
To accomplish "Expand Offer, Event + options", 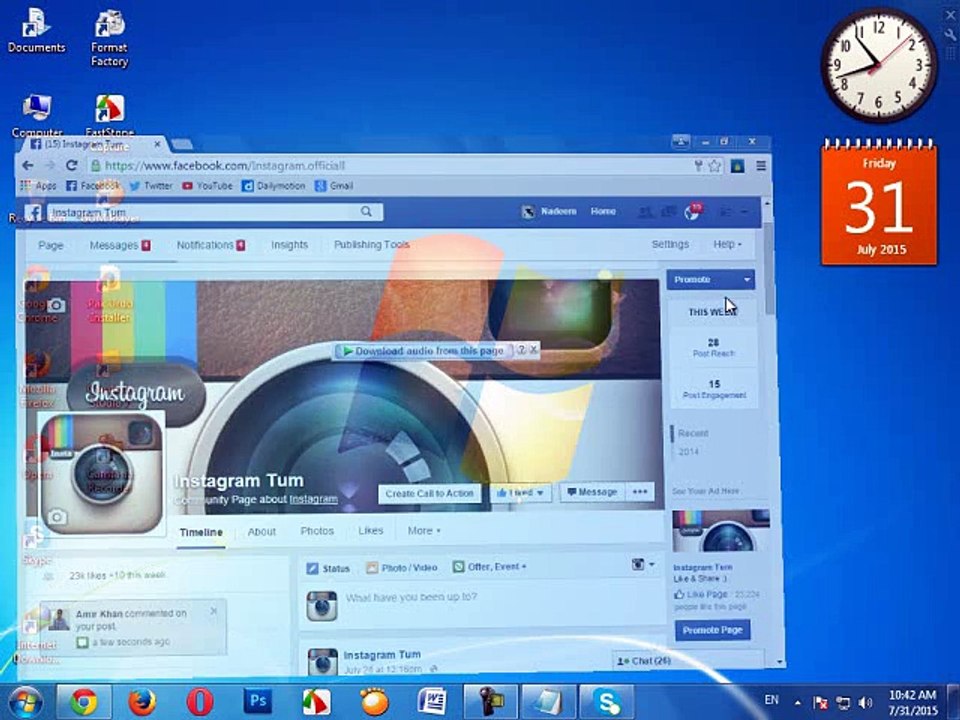I will (490, 567).
